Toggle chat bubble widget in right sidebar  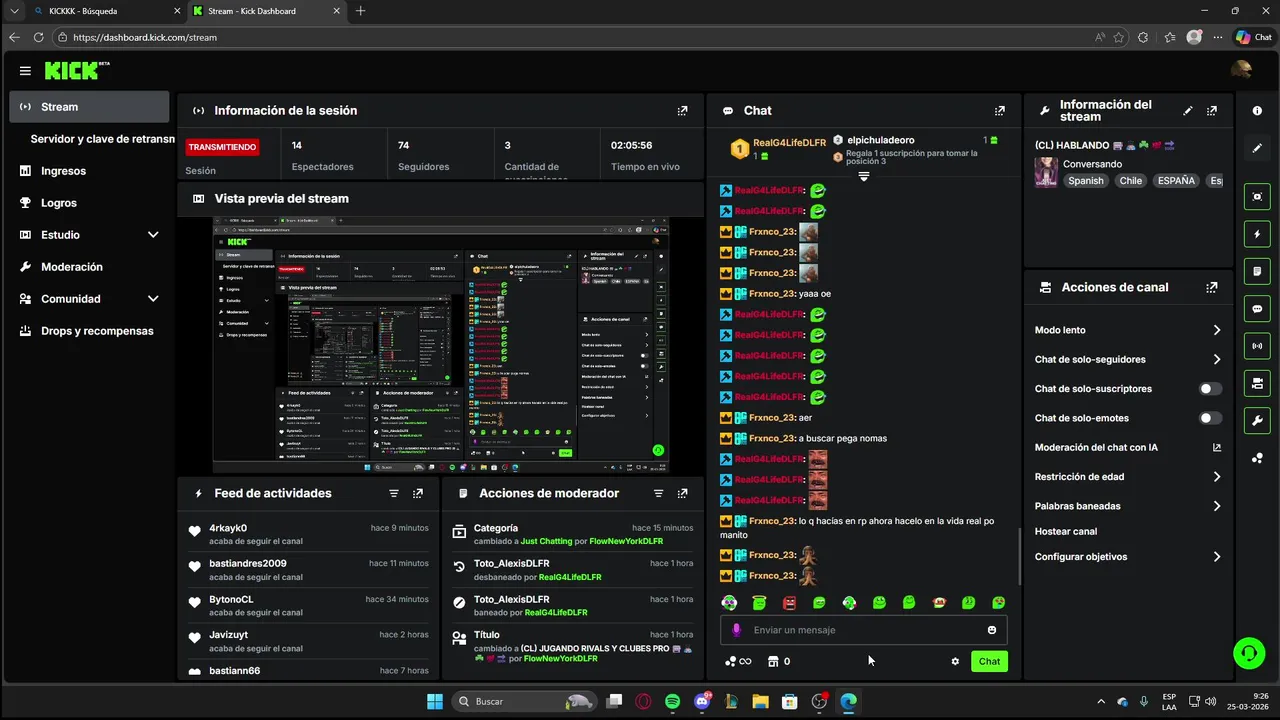(x=1257, y=309)
